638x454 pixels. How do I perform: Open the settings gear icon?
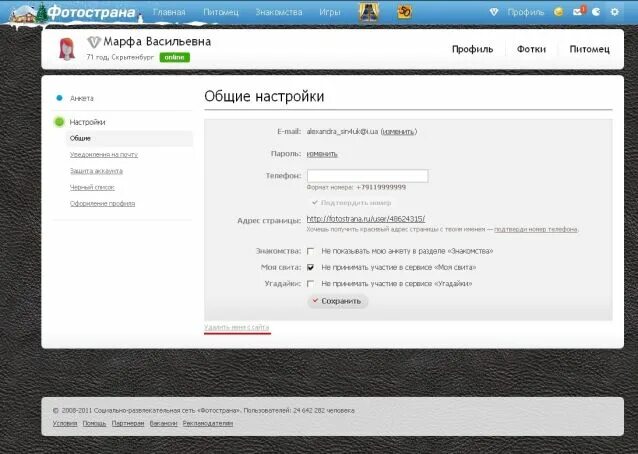pyautogui.click(x=614, y=12)
